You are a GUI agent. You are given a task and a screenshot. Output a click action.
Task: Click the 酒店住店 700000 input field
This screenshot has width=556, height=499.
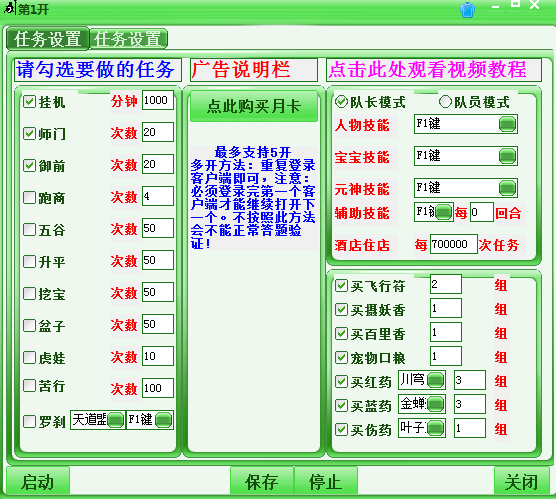click(x=454, y=244)
